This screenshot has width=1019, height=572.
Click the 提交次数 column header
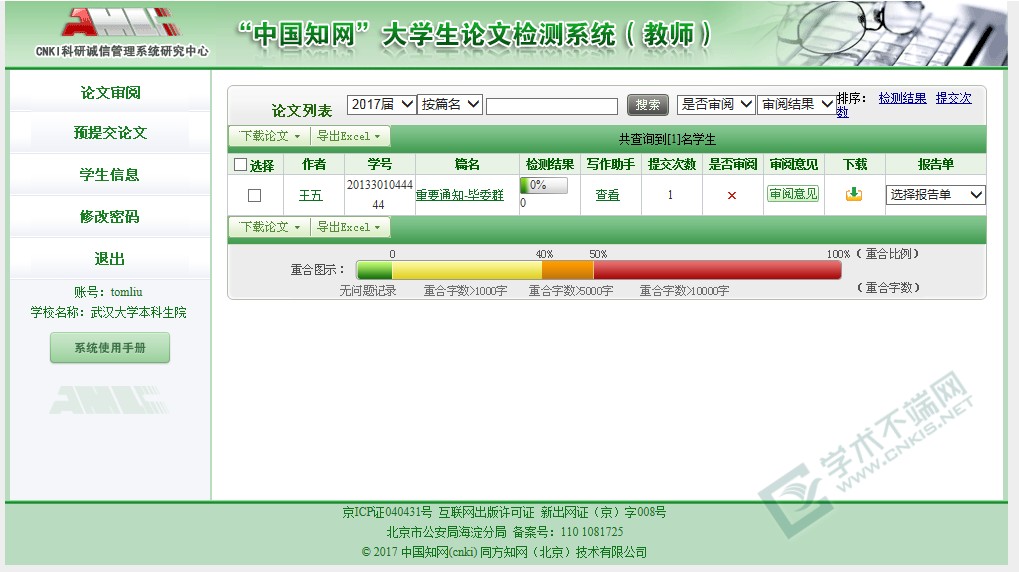(671, 164)
